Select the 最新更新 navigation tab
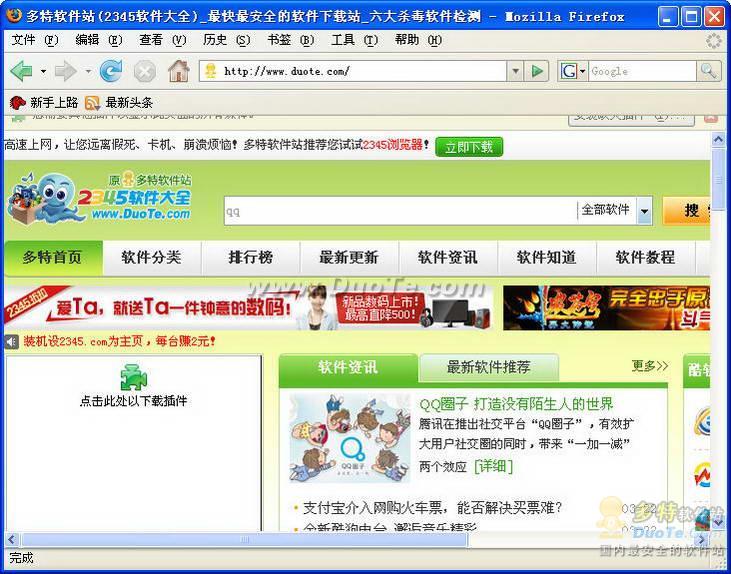731x574 pixels. click(349, 257)
